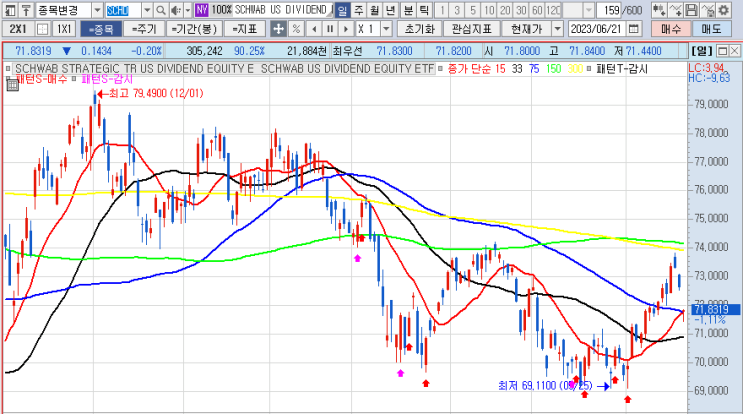Open the dropdown beside 현재가

(558, 29)
